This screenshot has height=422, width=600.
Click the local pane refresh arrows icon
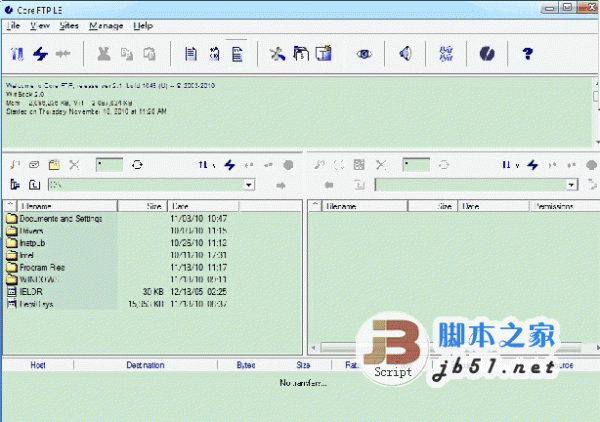(x=137, y=165)
